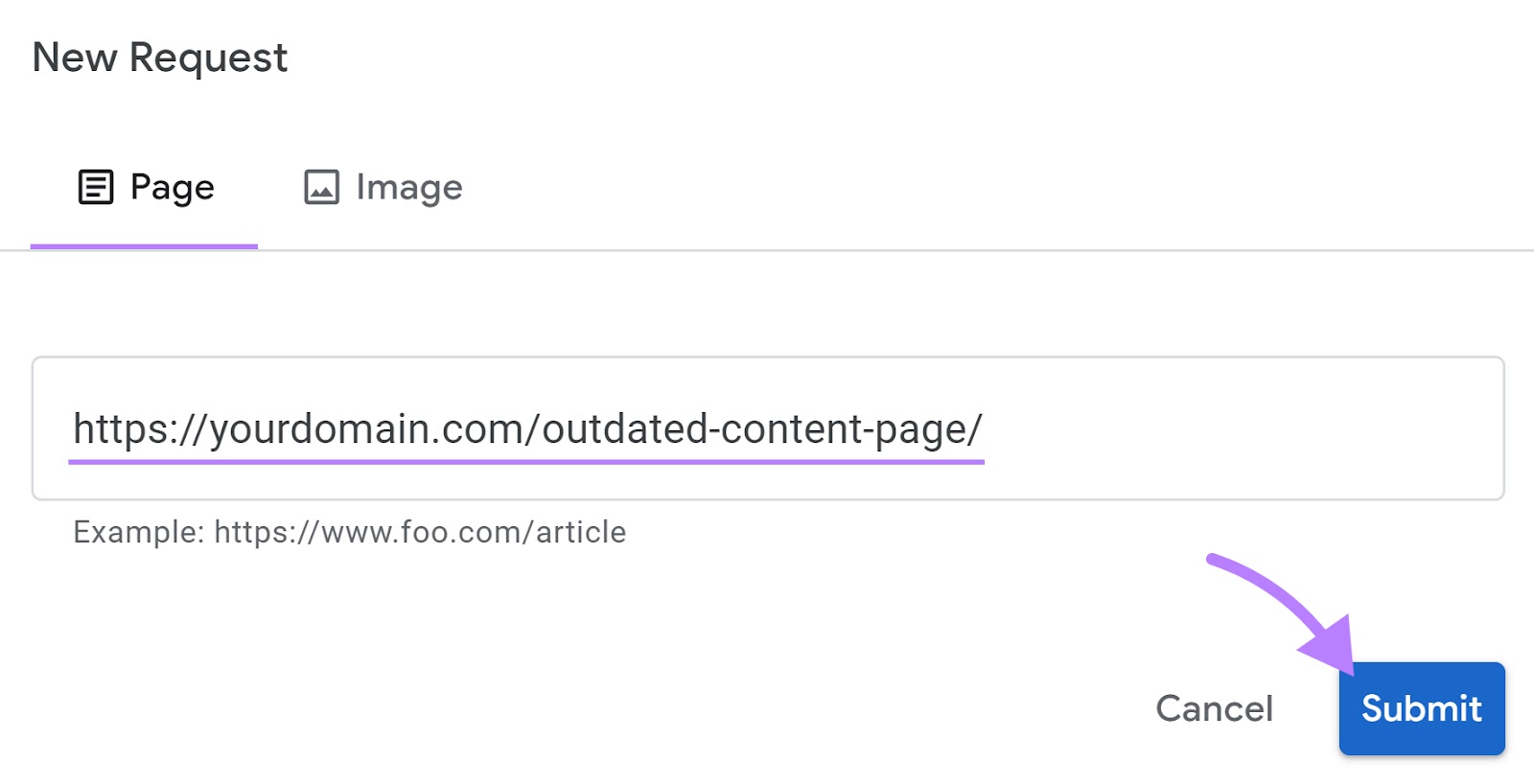1534x784 pixels.
Task: Select the outdated-content-page URL text
Action: point(526,428)
